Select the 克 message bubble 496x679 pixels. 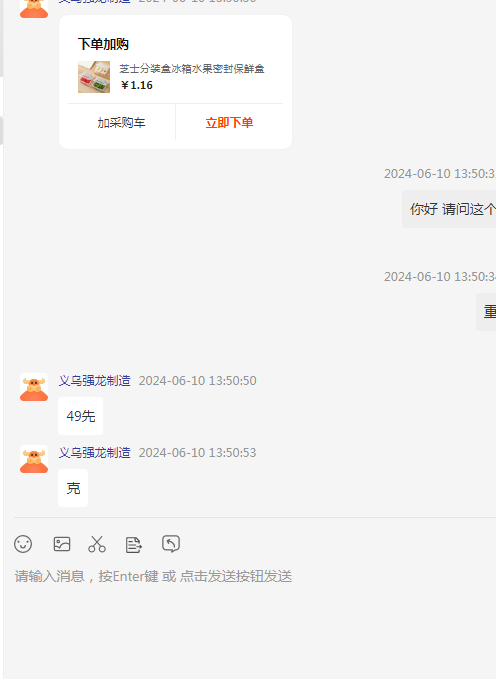73,488
